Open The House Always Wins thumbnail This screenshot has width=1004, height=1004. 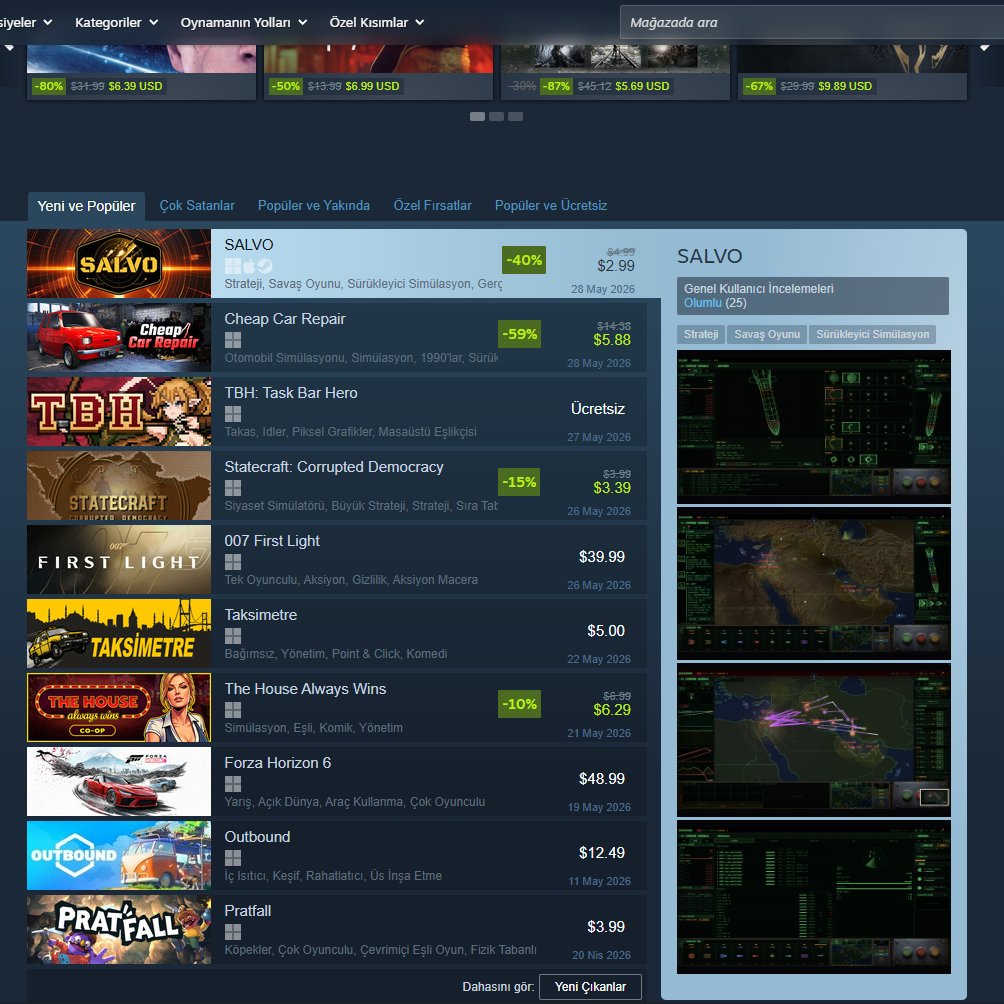[119, 707]
